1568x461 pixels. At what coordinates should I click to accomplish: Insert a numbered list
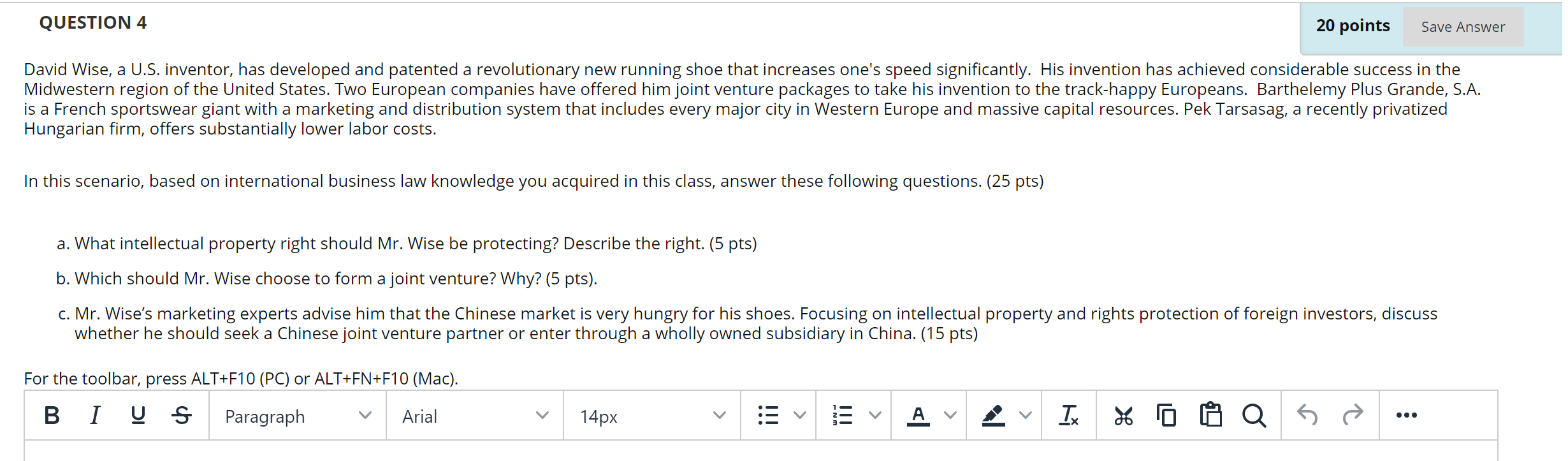[843, 415]
